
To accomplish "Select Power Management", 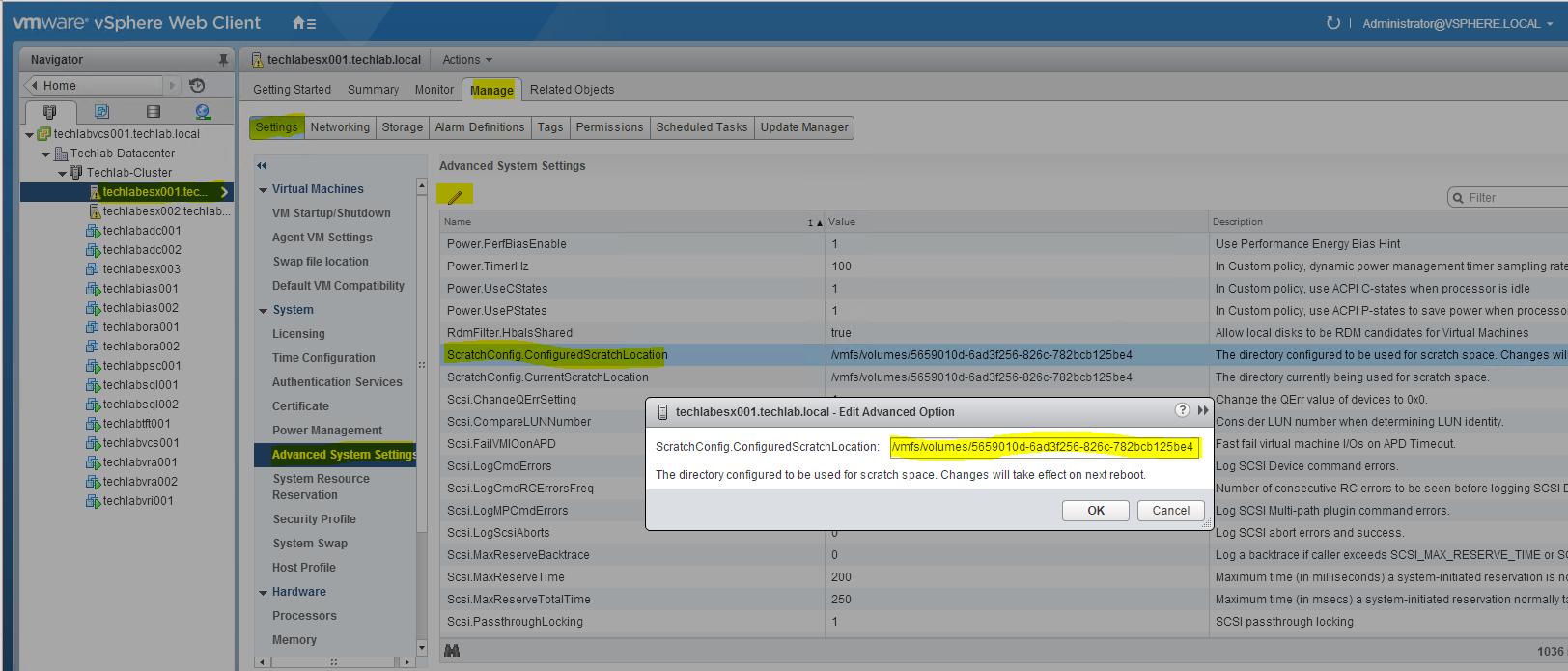I will (327, 431).
